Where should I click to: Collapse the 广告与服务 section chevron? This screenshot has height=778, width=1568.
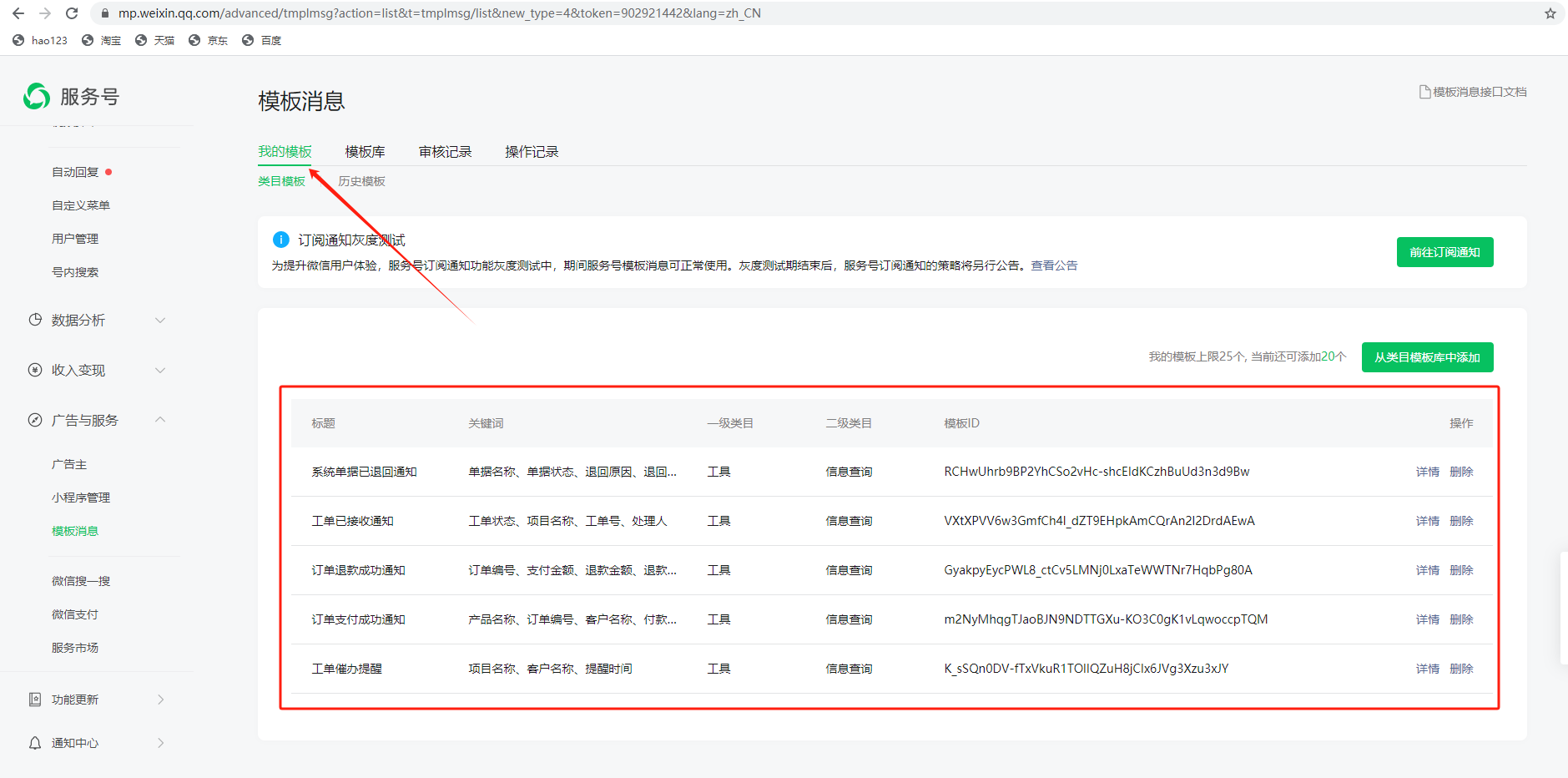[x=160, y=420]
